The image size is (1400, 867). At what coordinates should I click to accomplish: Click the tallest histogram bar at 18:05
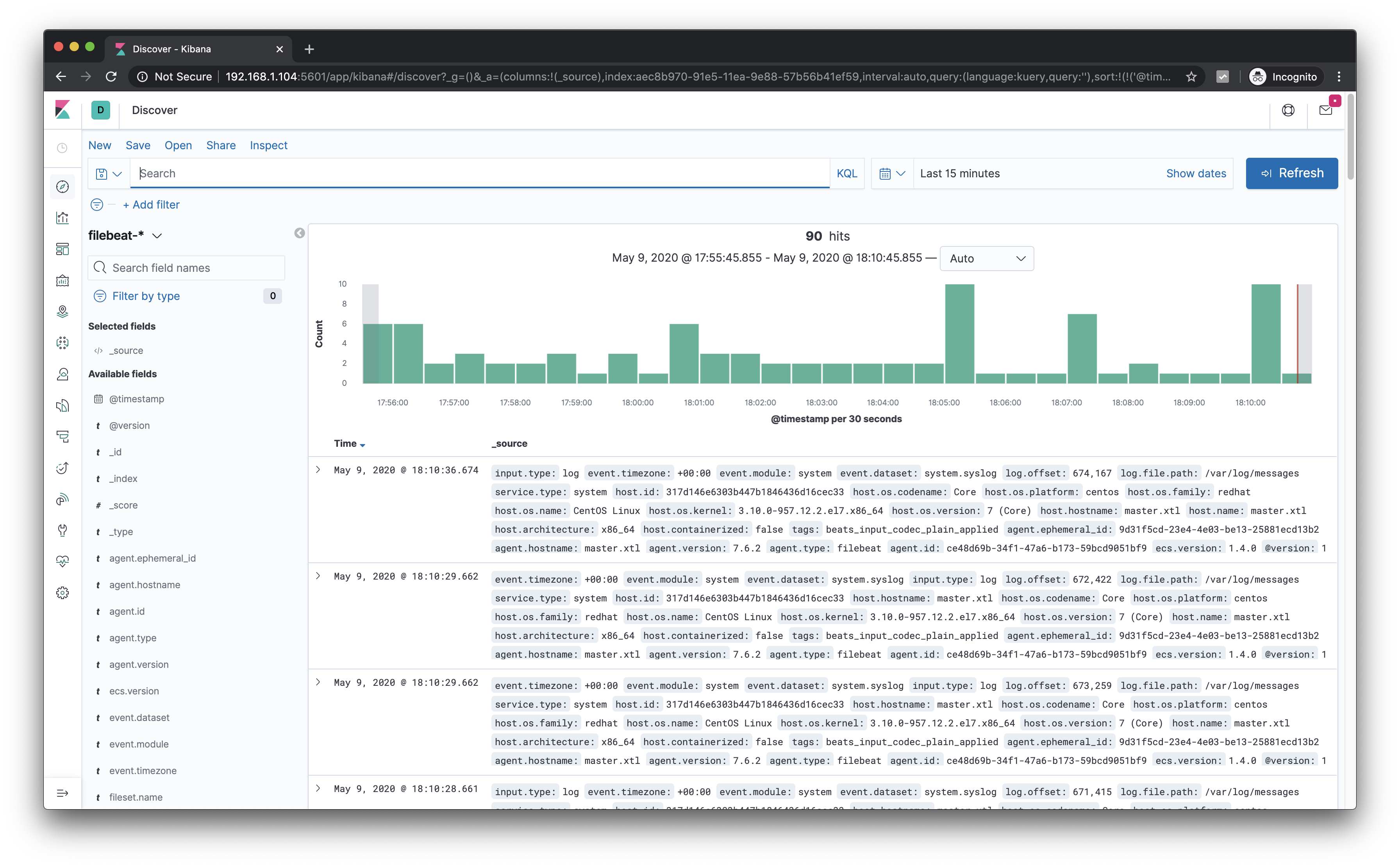[x=959, y=334]
